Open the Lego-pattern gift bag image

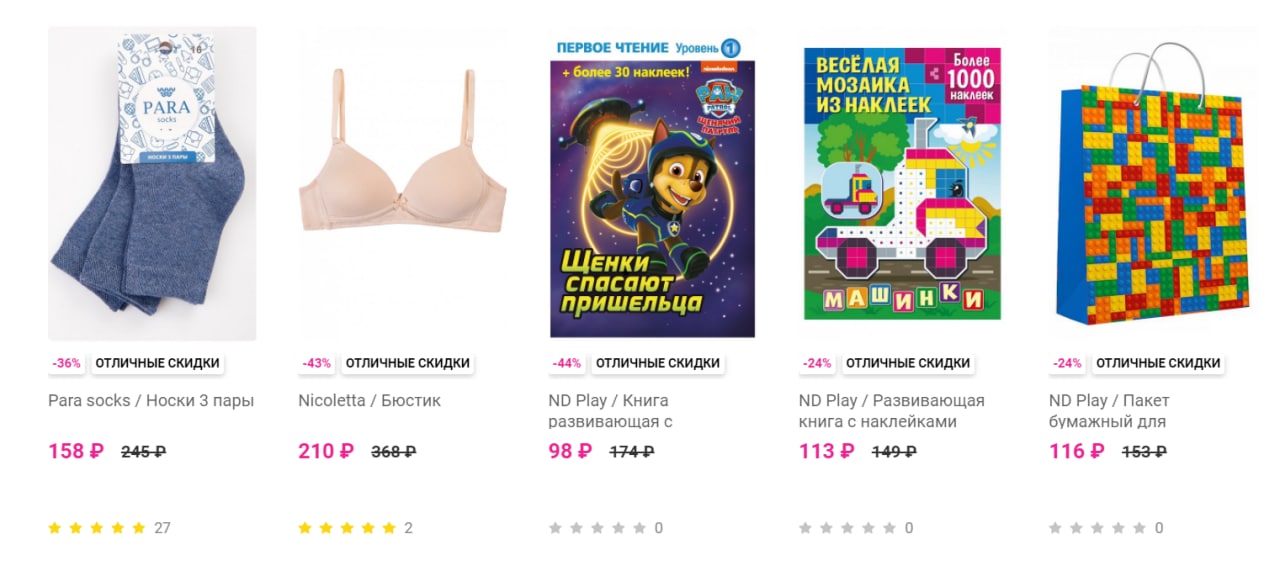point(1152,184)
